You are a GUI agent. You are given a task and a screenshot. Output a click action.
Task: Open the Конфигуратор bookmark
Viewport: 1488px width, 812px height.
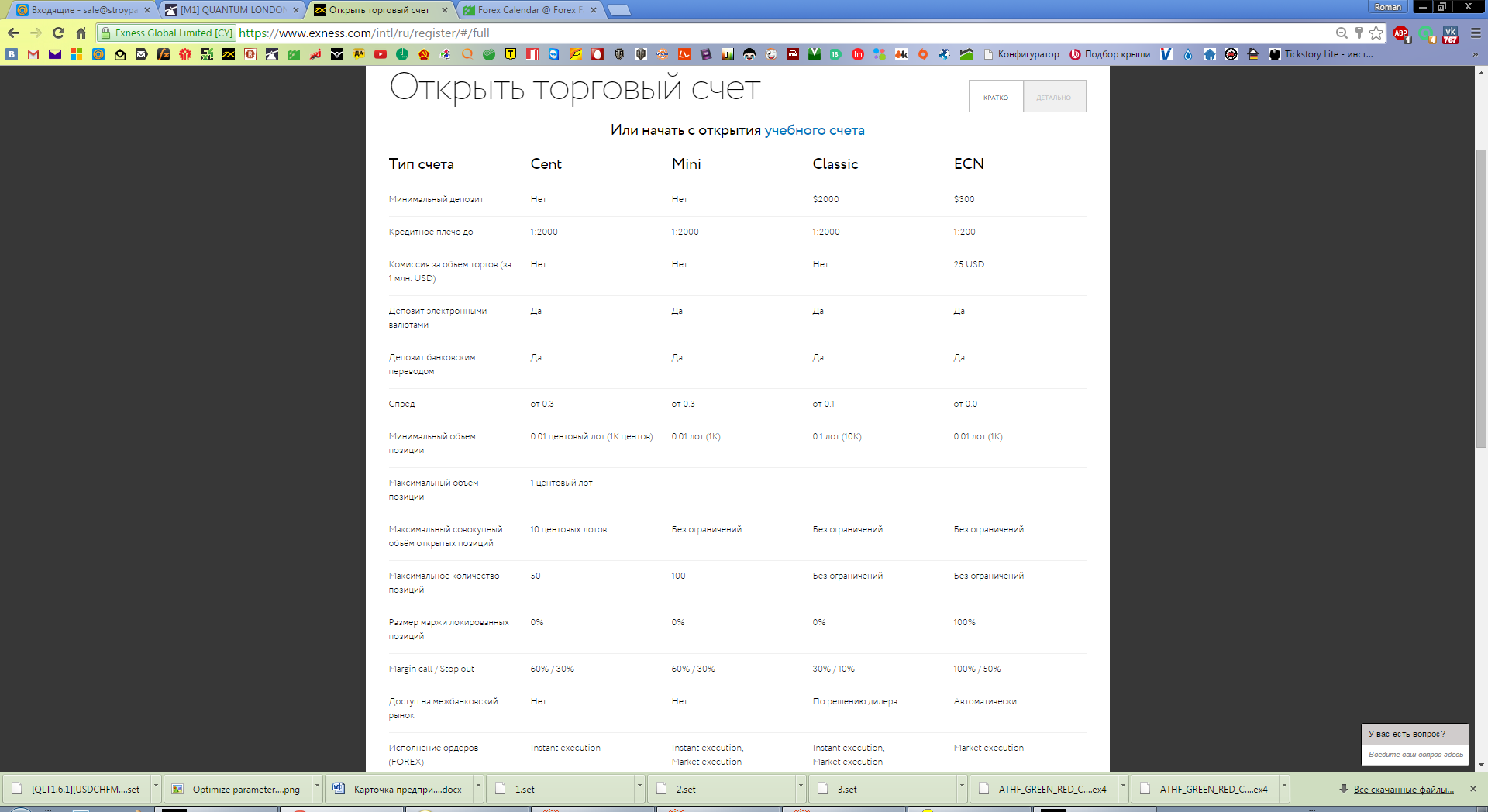click(x=1021, y=54)
